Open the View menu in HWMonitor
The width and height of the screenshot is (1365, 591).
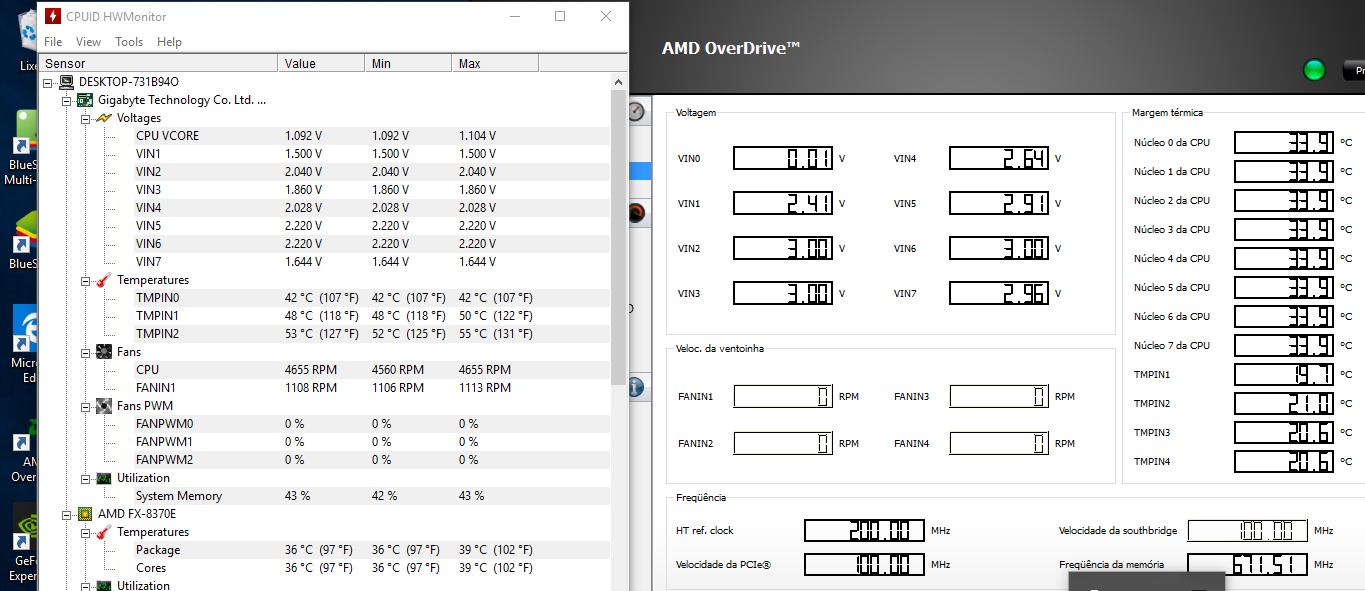point(88,42)
